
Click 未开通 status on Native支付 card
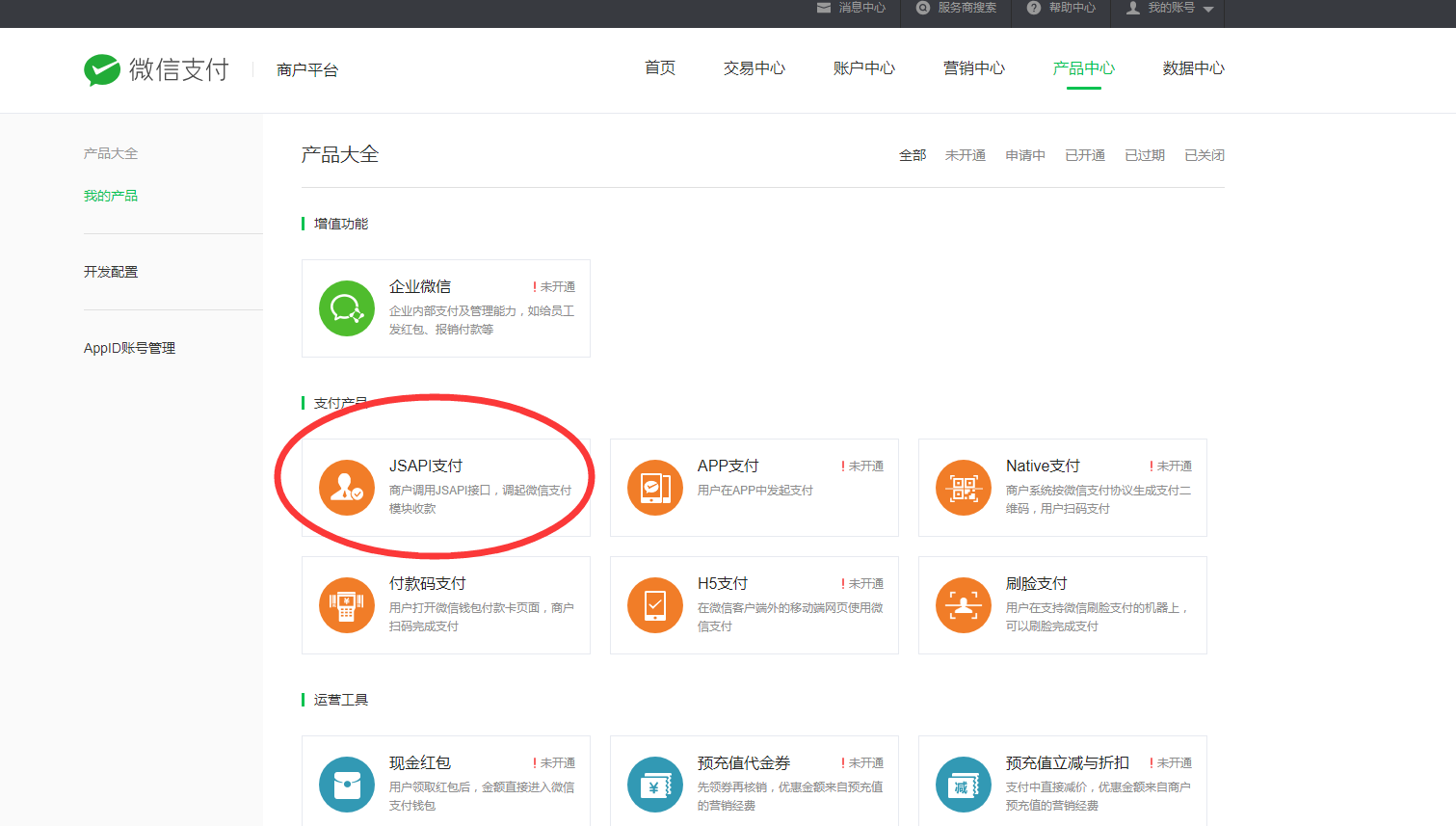[x=1171, y=466]
